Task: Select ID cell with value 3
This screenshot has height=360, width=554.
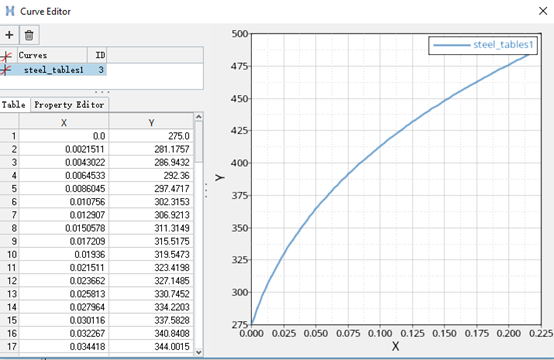Action: [x=97, y=70]
